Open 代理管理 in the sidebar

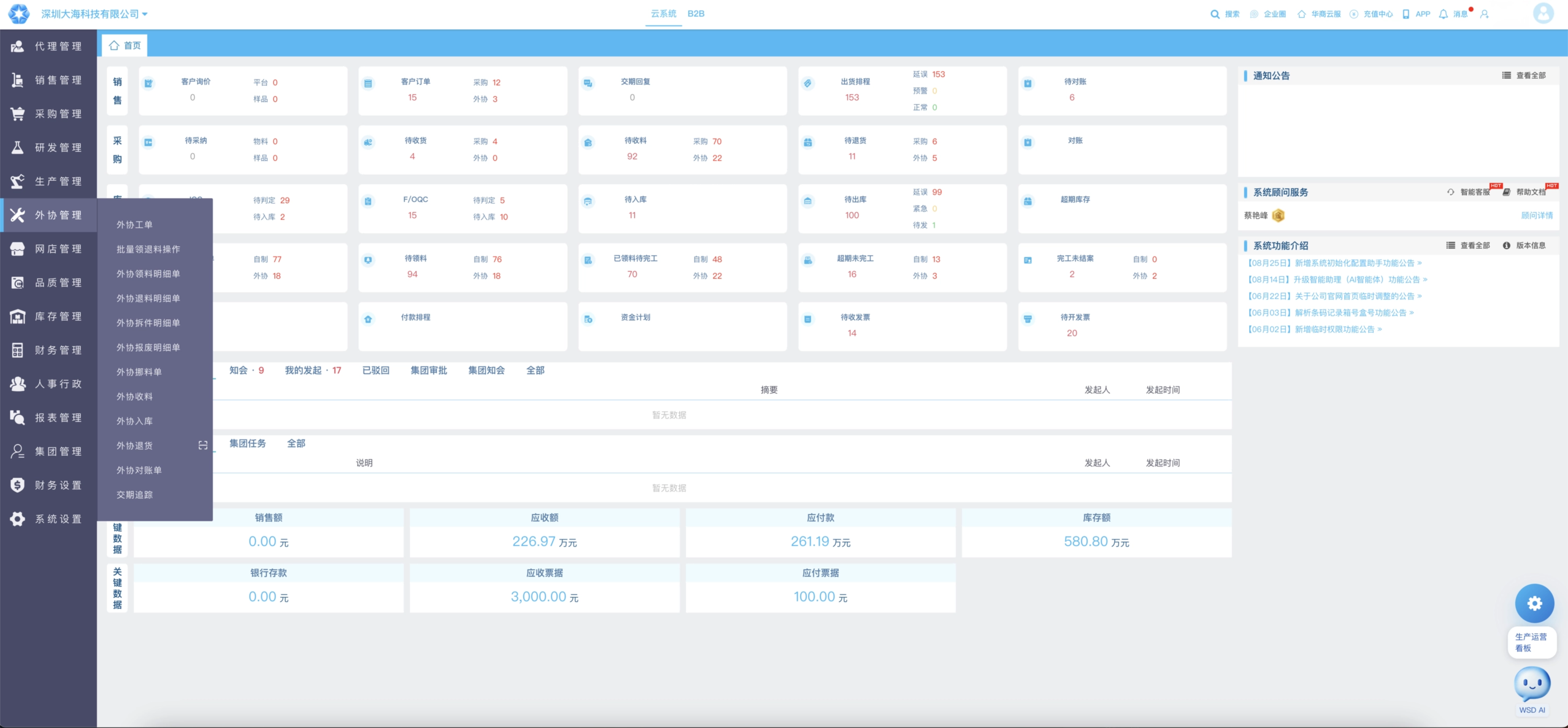pyautogui.click(x=49, y=46)
